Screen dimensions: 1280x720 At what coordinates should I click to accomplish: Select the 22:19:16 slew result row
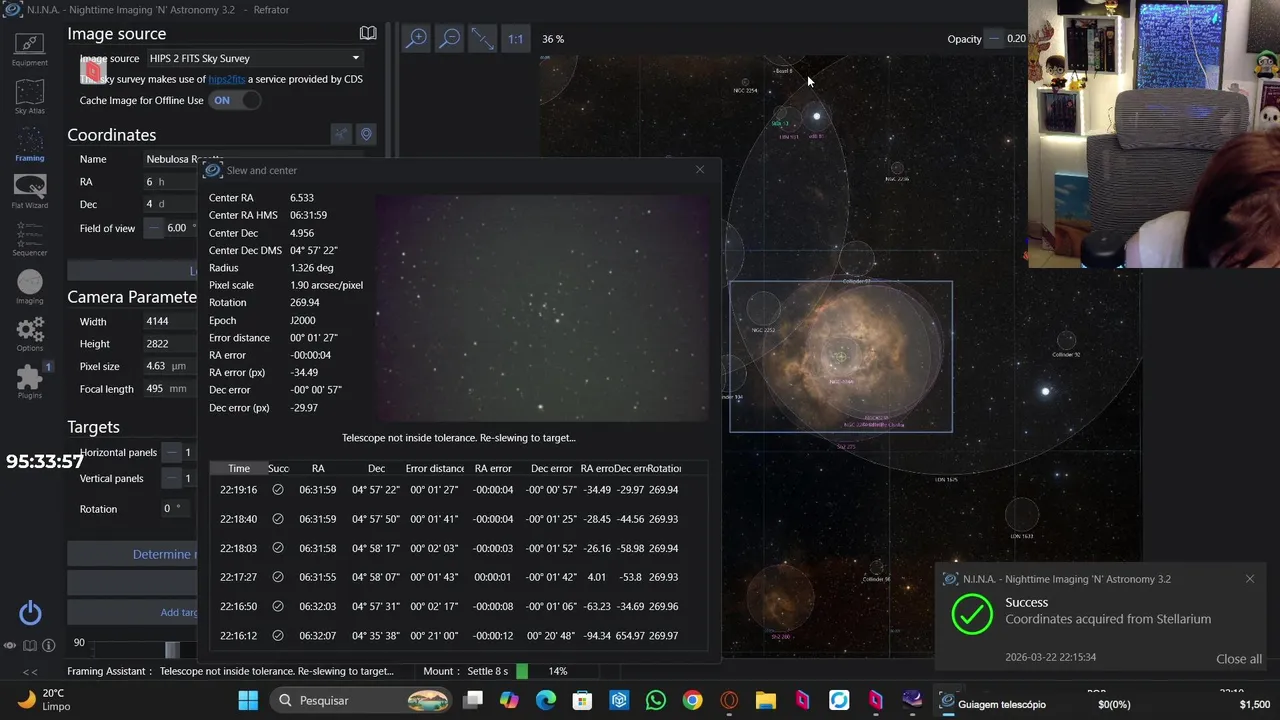[458, 490]
